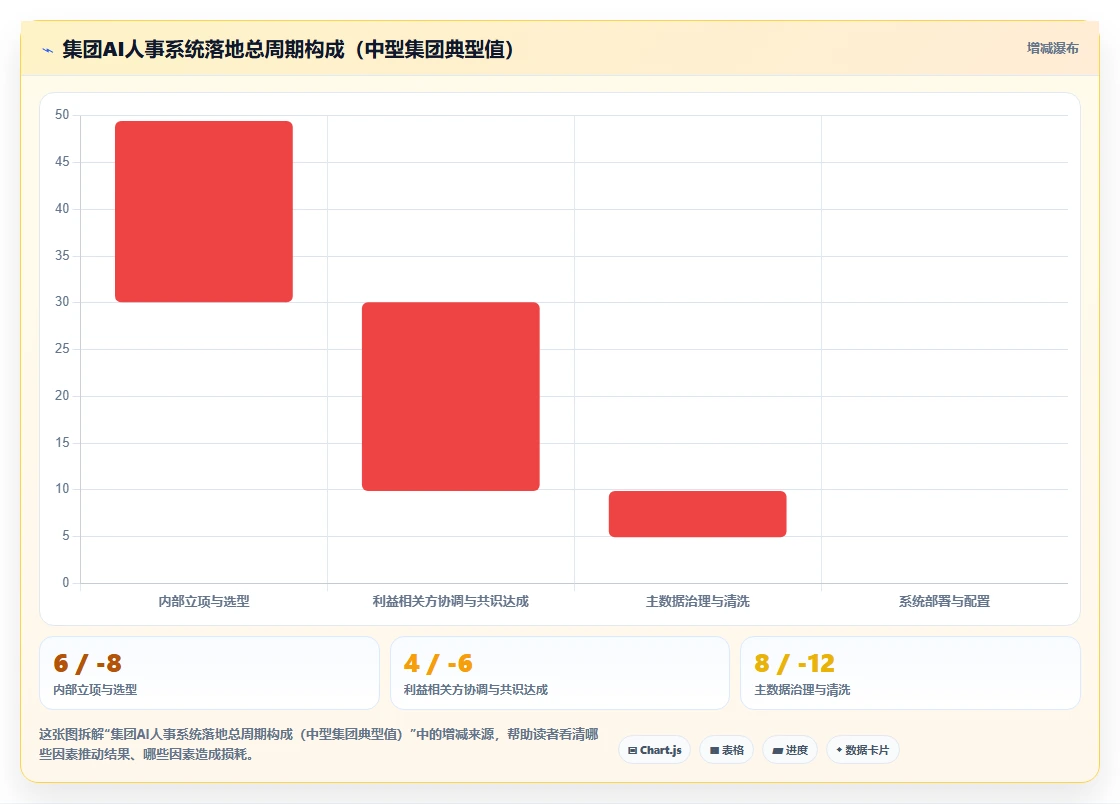Click the y-axis value 50

pos(62,114)
